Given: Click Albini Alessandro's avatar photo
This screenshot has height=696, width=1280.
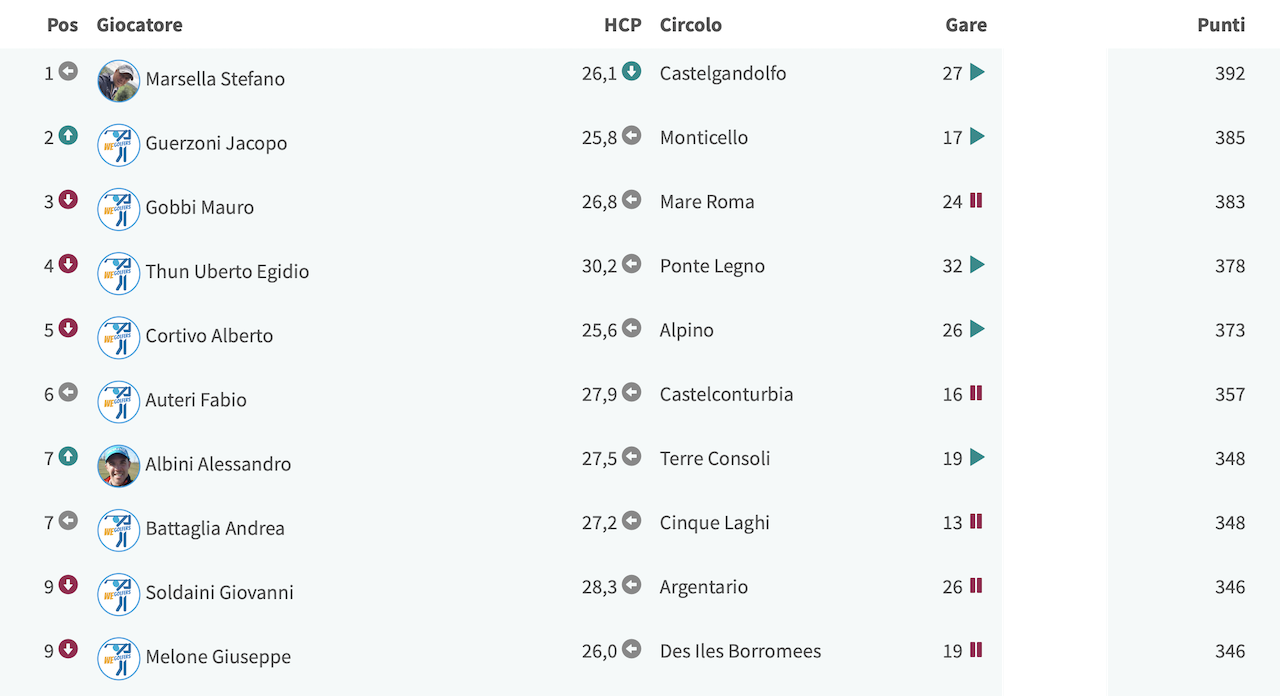Looking at the screenshot, I should click(x=119, y=466).
